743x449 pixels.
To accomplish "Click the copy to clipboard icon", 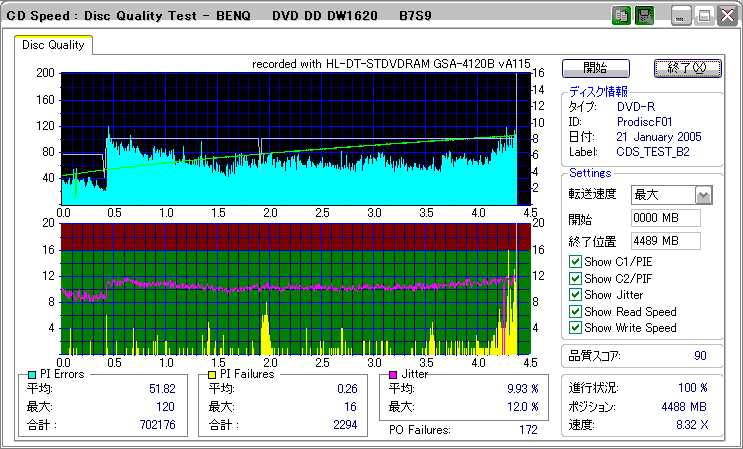I will click(621, 15).
